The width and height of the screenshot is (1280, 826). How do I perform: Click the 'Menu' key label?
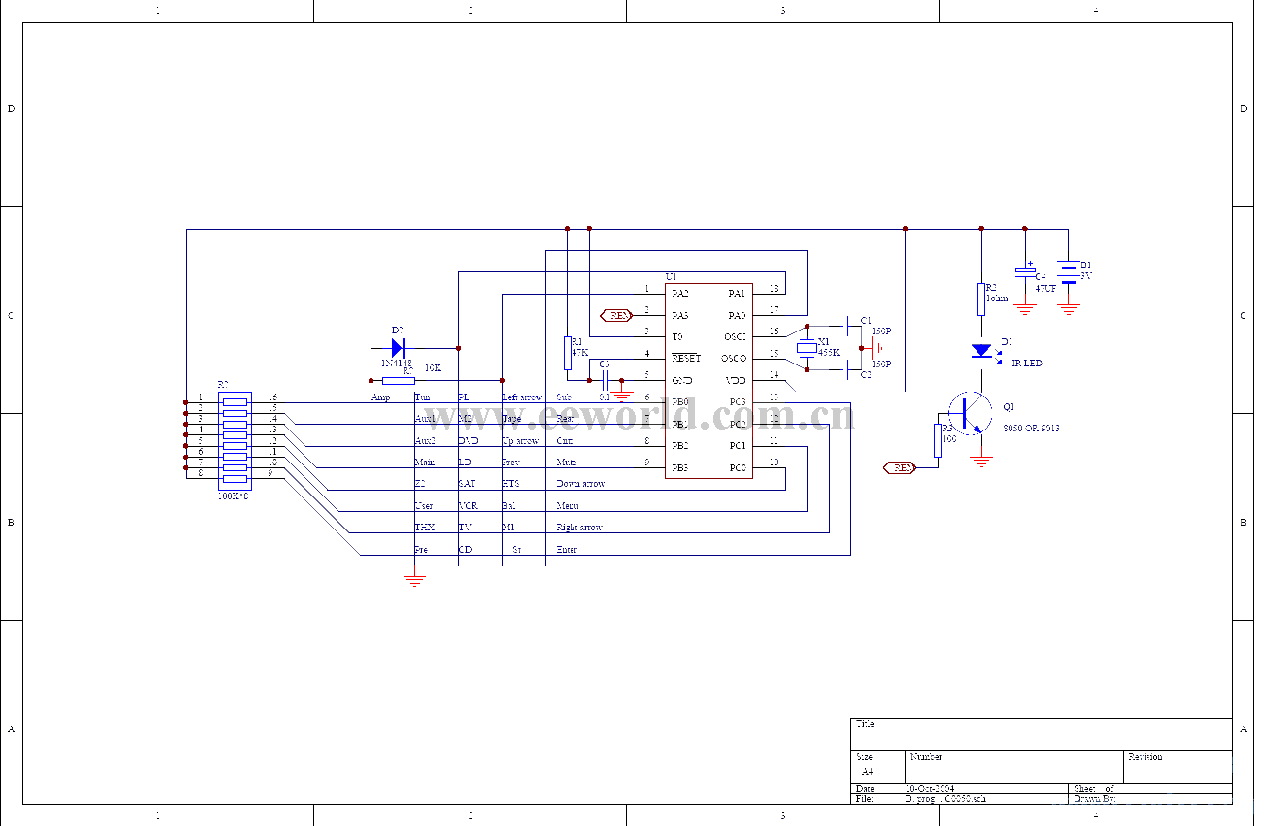(568, 506)
